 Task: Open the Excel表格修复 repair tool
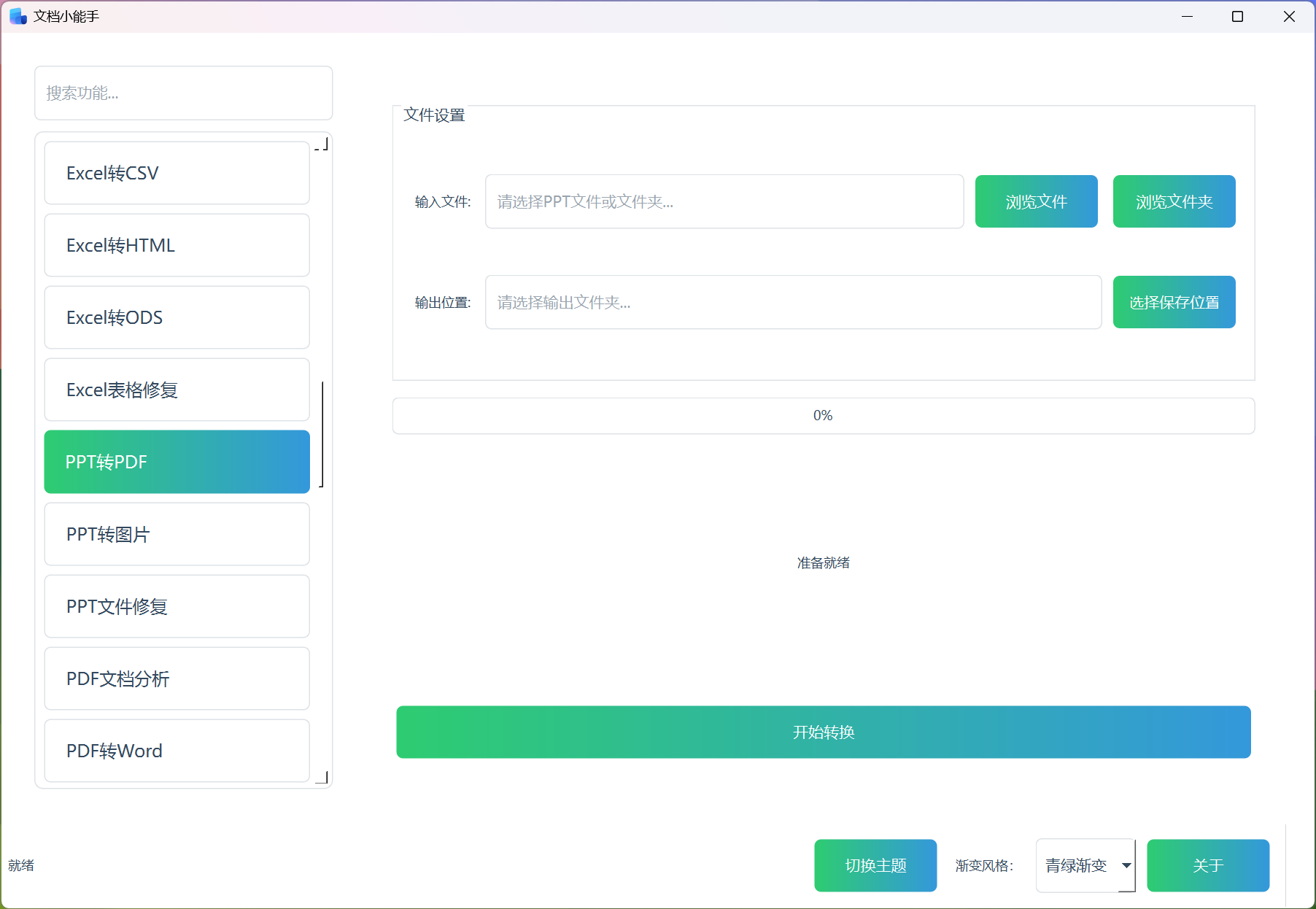click(177, 390)
